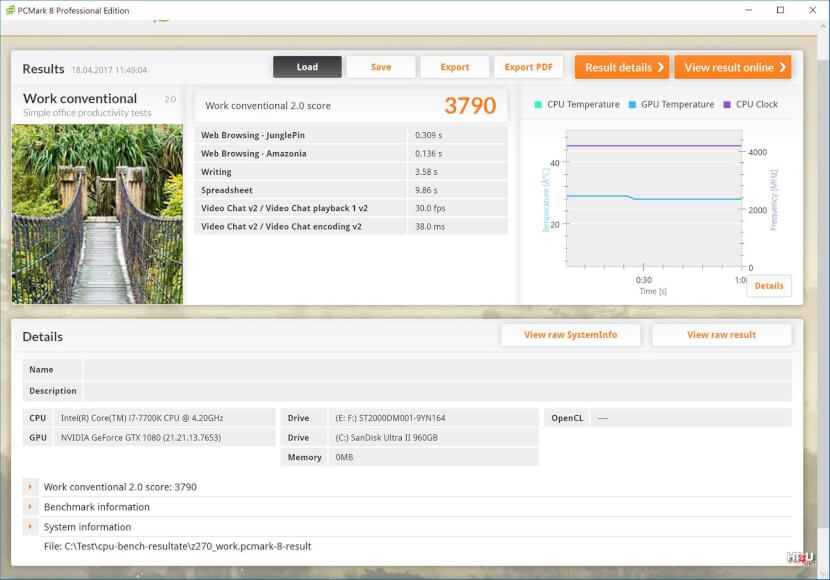830x580 pixels.
Task: Save the benchmark result
Action: pos(381,67)
